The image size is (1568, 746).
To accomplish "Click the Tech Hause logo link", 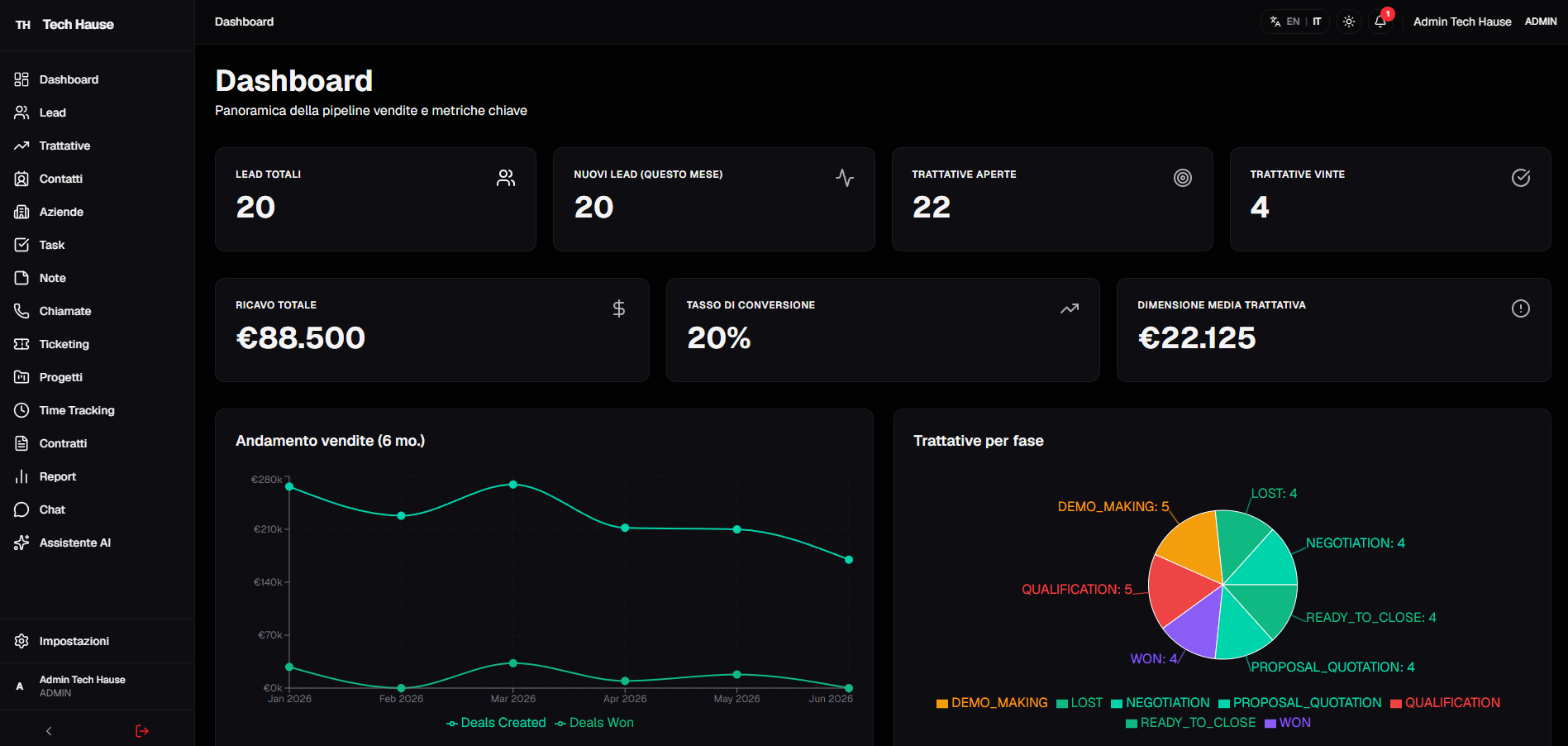I will (64, 25).
